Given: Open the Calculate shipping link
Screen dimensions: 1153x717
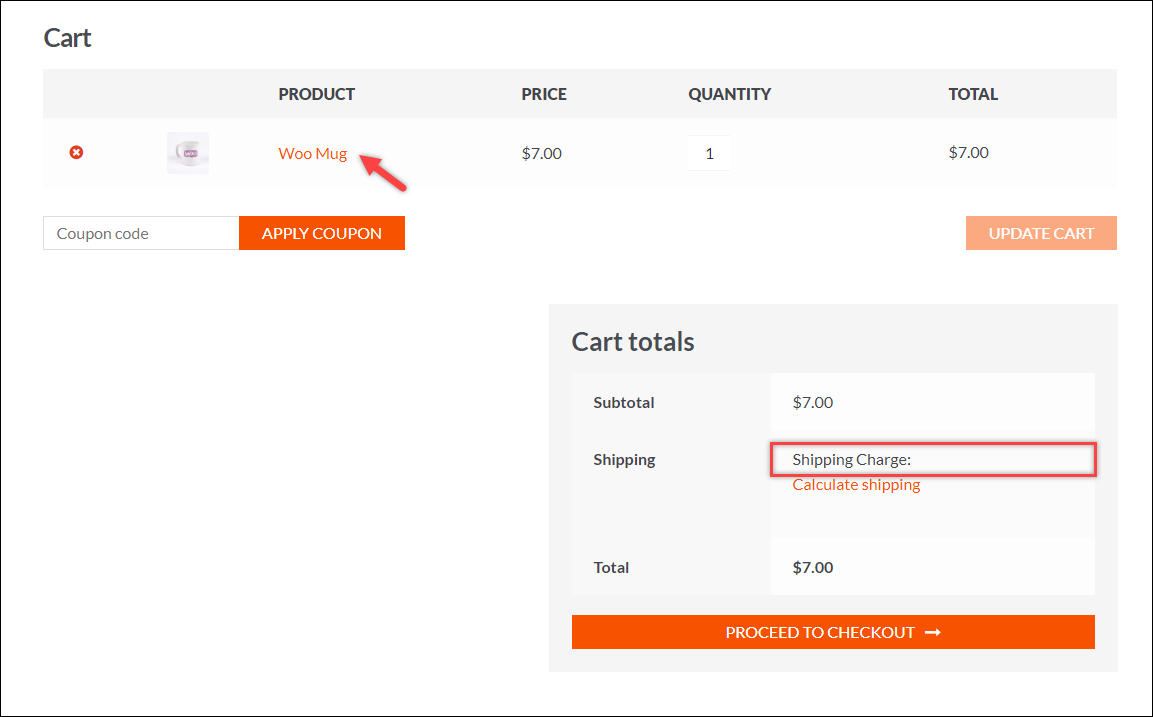Looking at the screenshot, I should pyautogui.click(x=856, y=485).
